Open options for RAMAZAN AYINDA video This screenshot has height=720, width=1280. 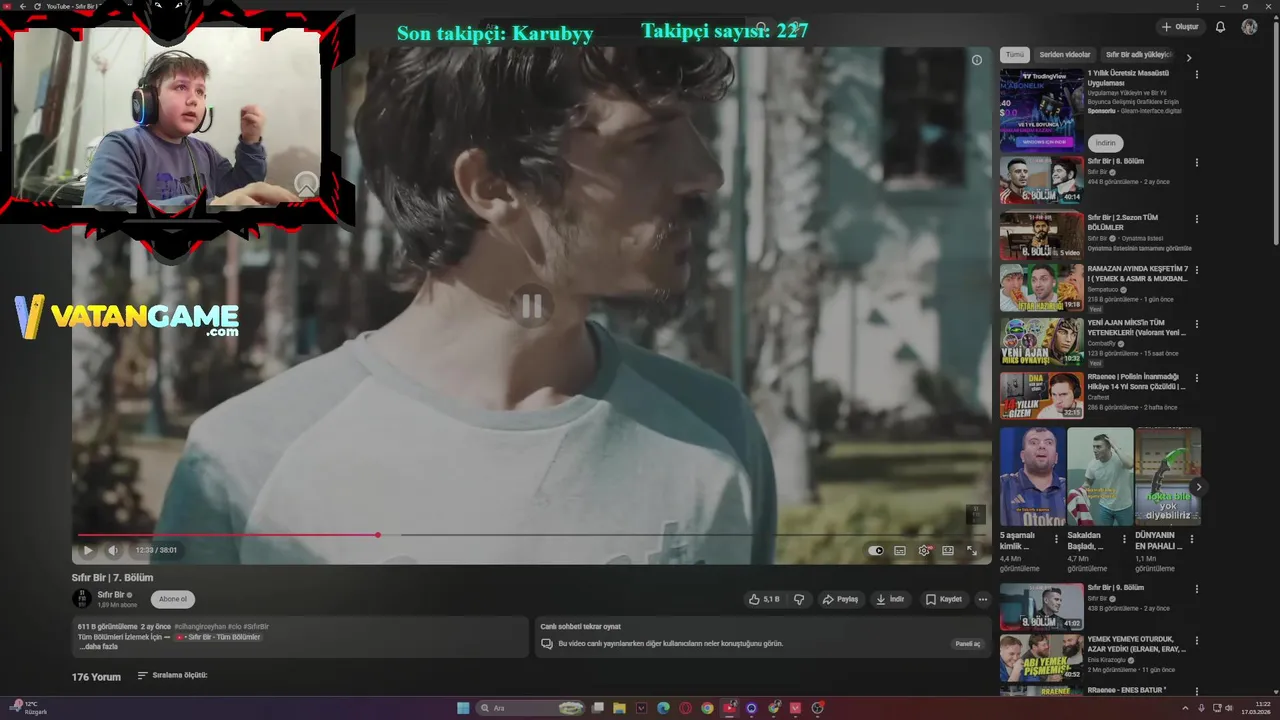[1197, 270]
